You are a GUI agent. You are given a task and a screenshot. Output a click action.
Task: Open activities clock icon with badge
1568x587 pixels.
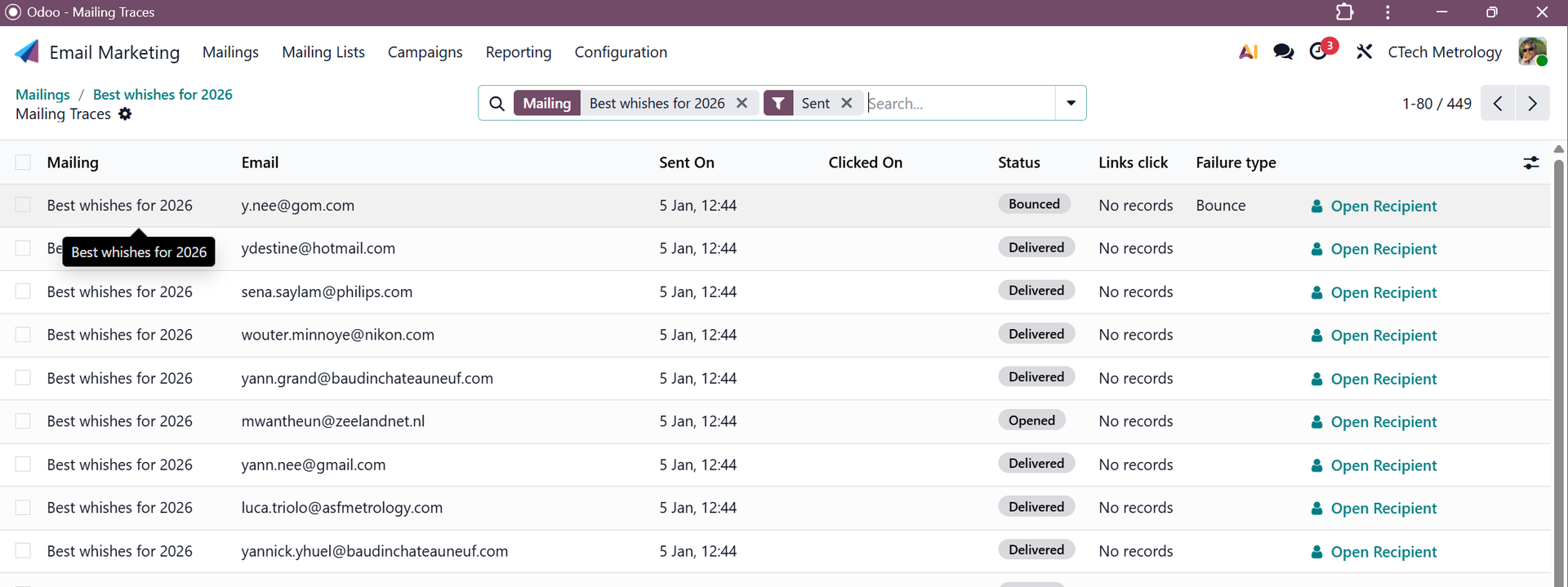(1320, 51)
